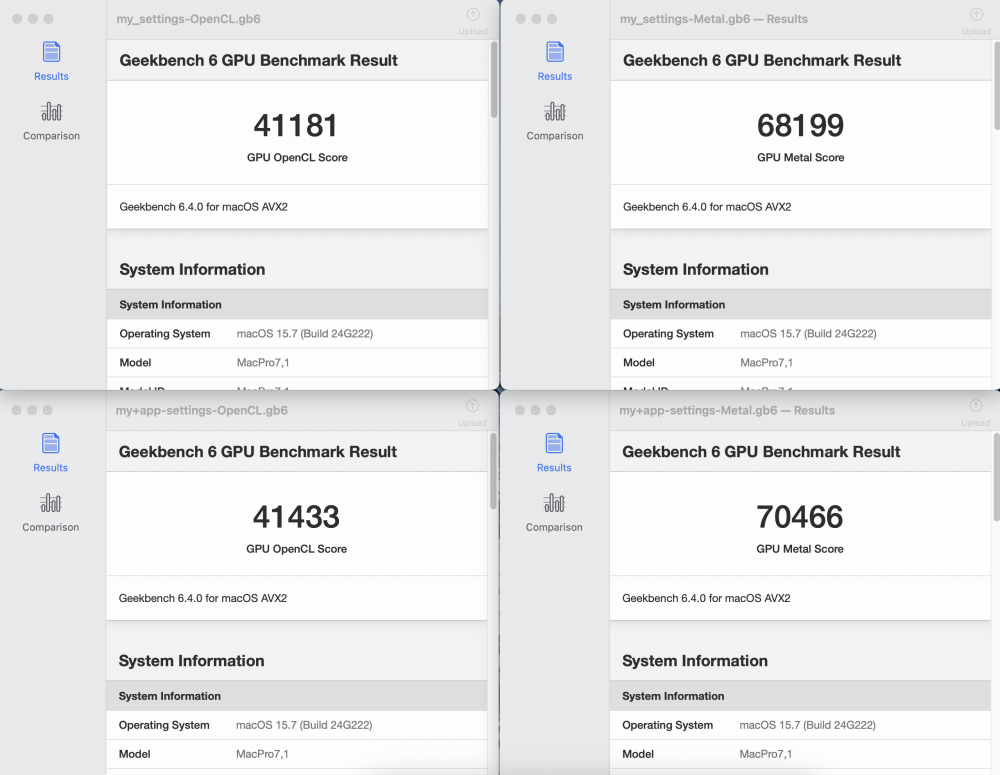Click Geekbench 6.4.0 version text under 70466
This screenshot has width=1000, height=775.
(x=706, y=598)
